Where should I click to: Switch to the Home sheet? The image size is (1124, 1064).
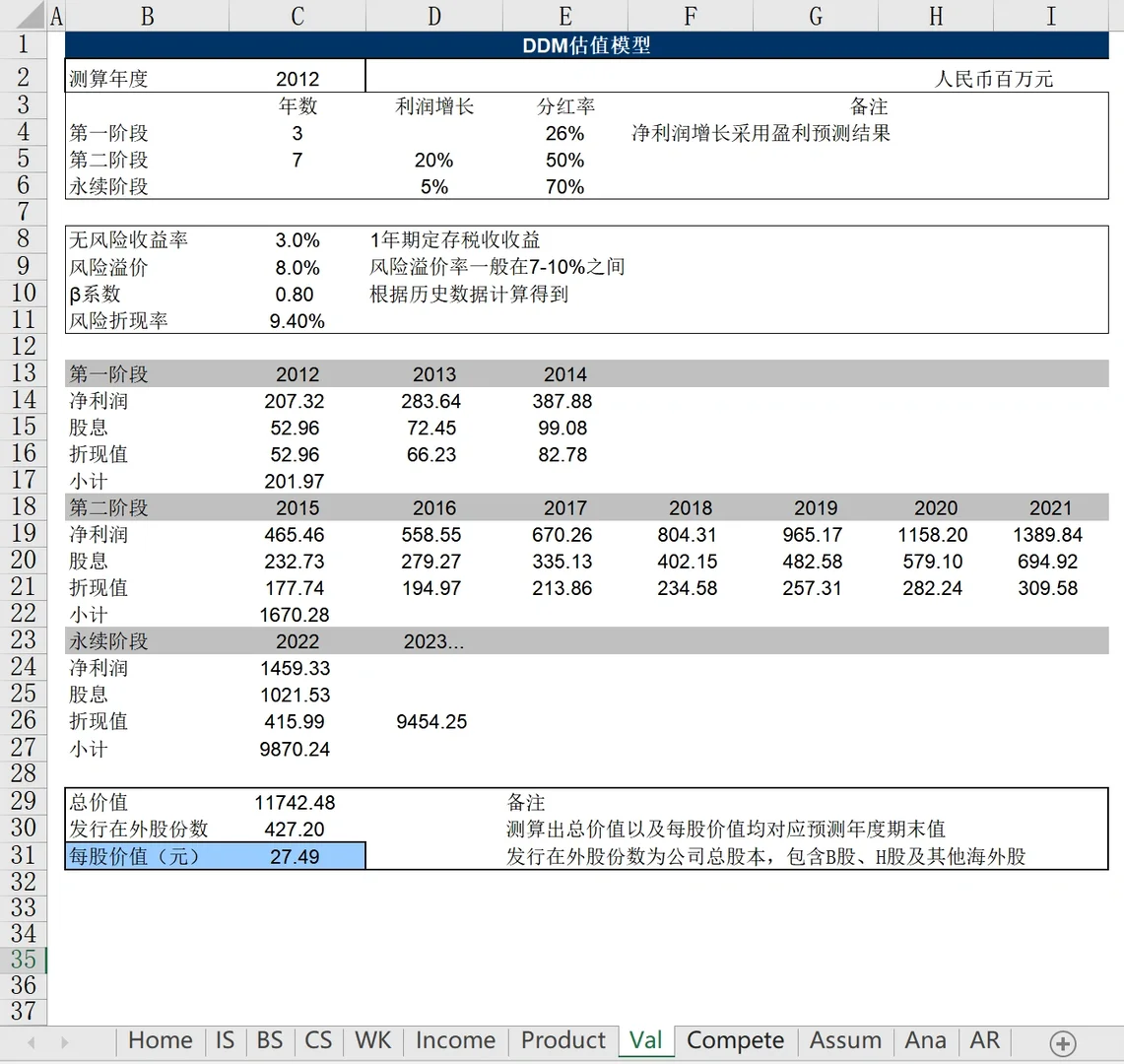(160, 1040)
